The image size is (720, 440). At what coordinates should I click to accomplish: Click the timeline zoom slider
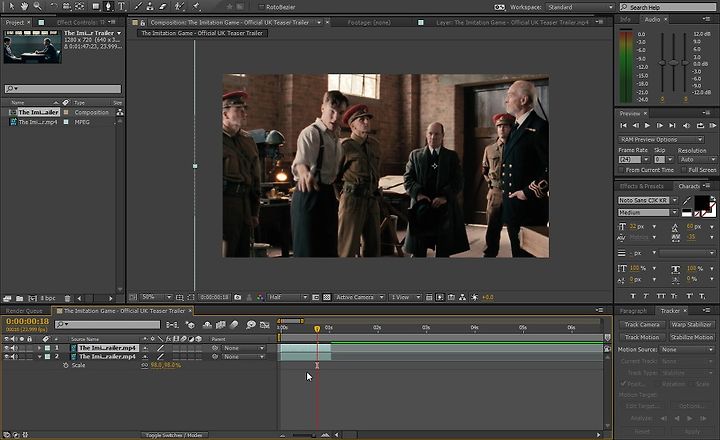[x=304, y=435]
